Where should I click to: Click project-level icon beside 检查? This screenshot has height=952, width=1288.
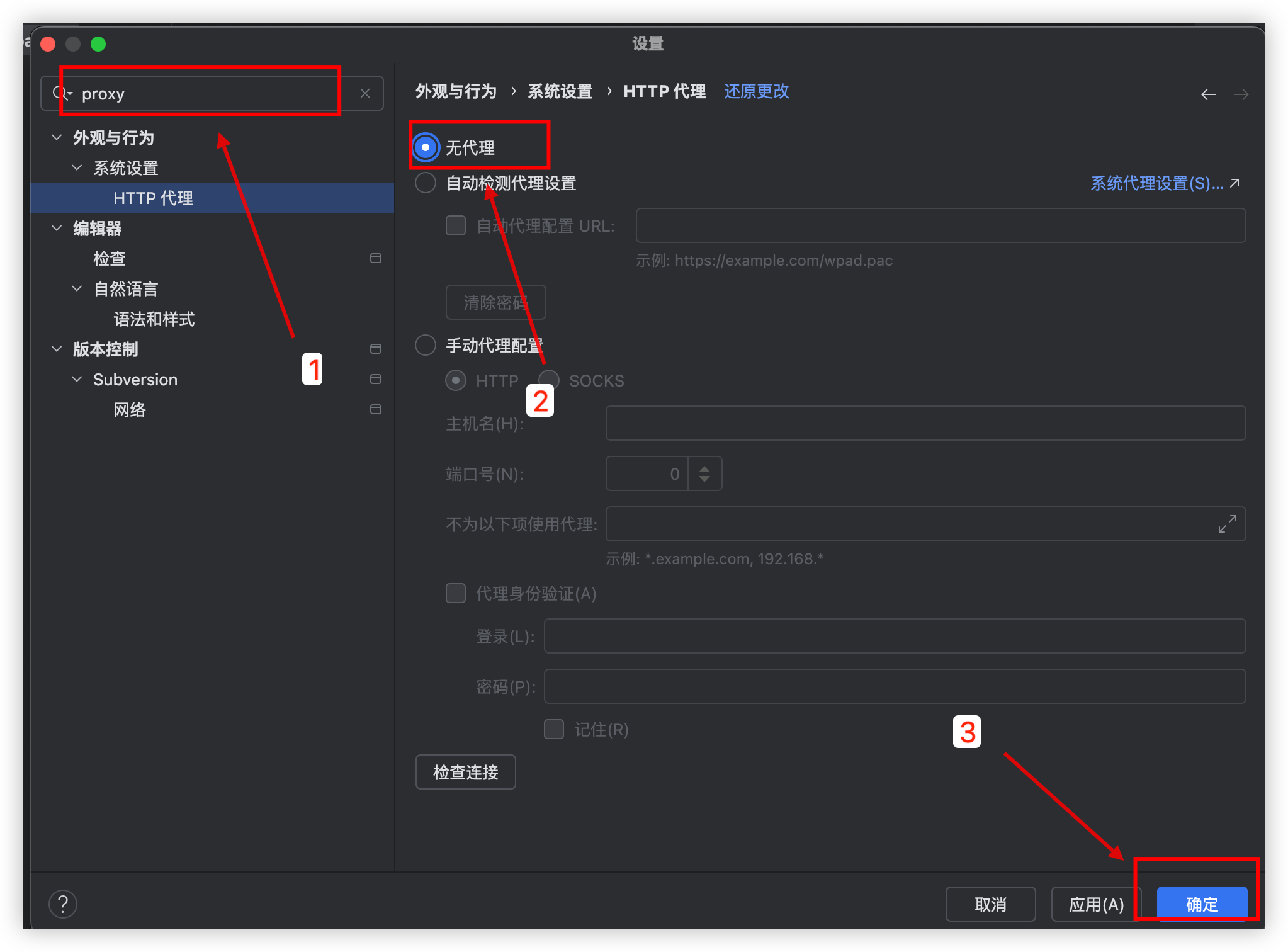point(376,258)
